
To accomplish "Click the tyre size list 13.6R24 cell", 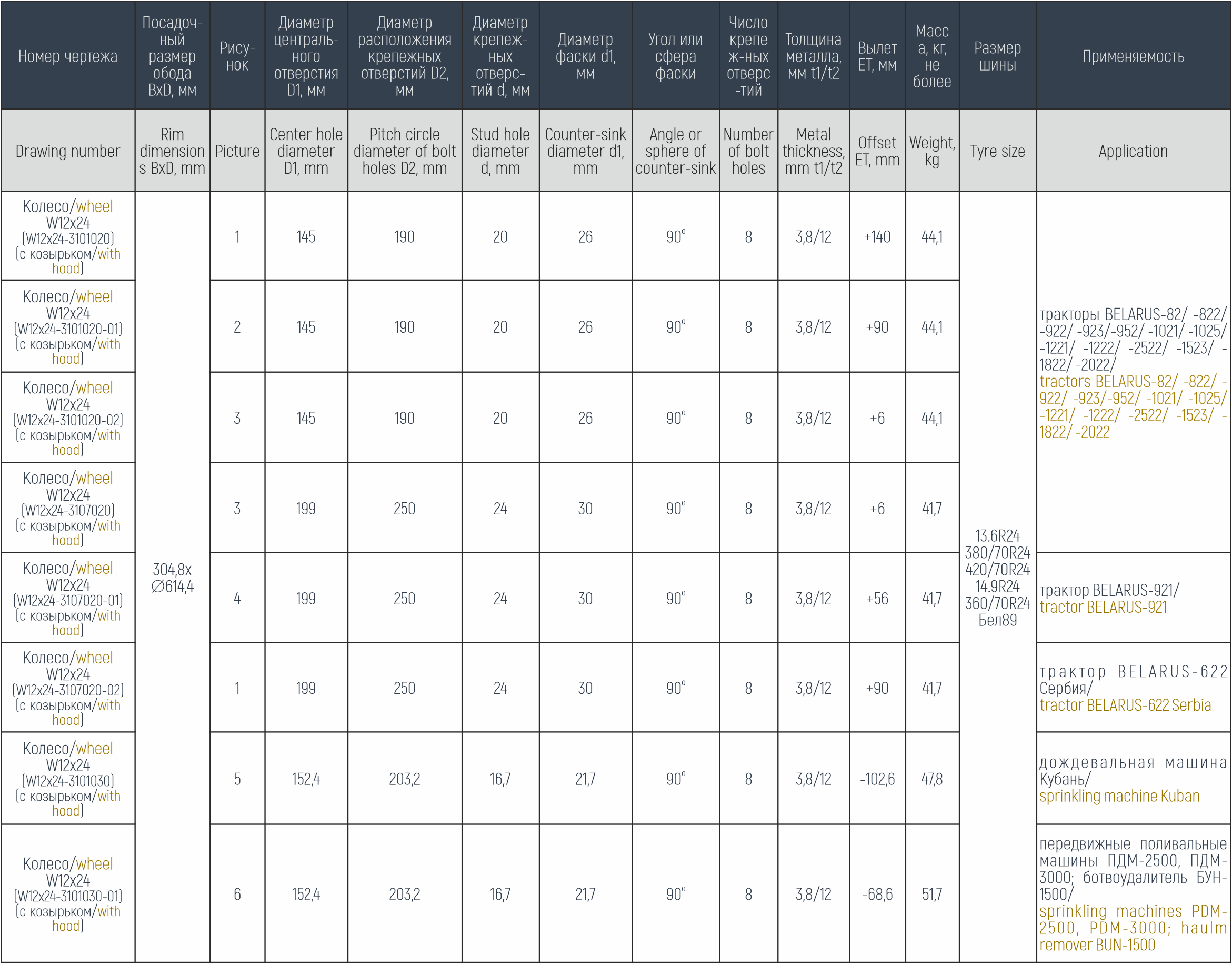I will (997, 578).
